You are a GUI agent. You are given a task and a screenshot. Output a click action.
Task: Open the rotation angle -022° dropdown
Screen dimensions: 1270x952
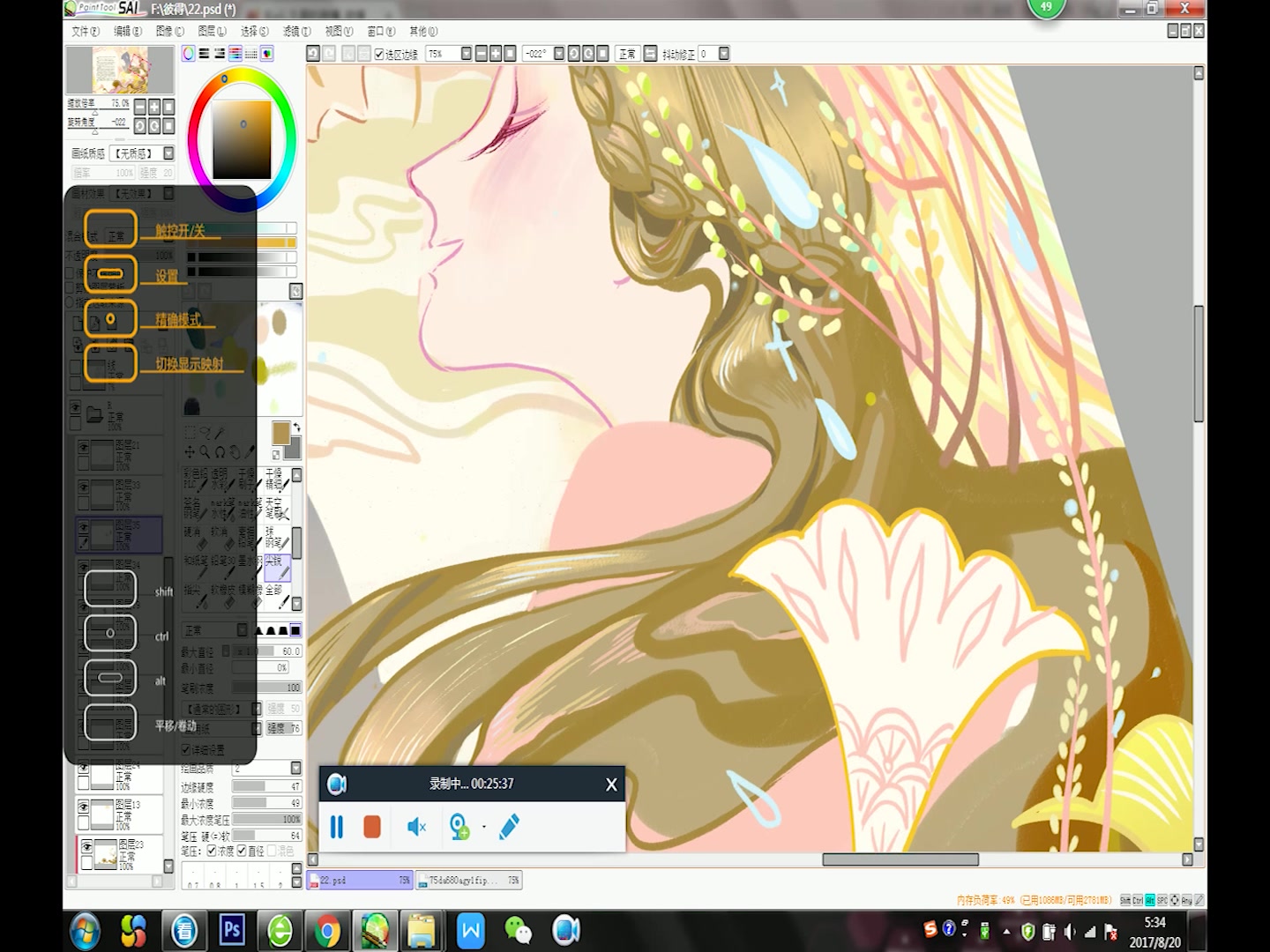[558, 54]
